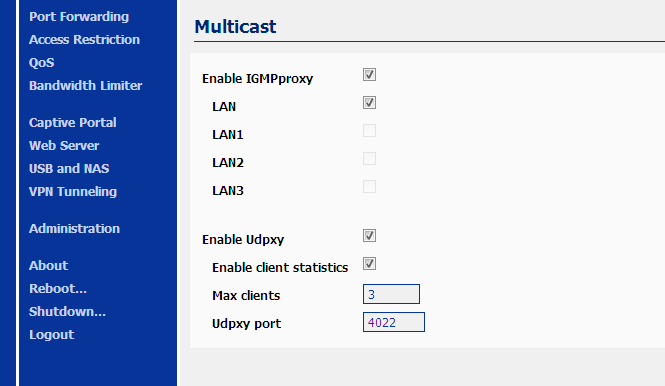Check the LAN1 checkbox
665x386 pixels.
coord(369,131)
